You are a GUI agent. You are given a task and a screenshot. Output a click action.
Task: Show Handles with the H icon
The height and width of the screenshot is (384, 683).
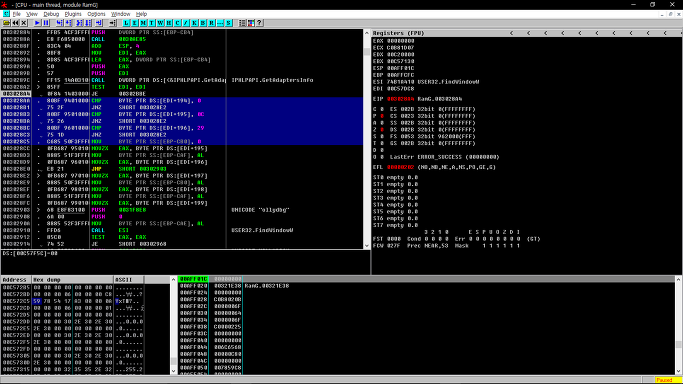click(169, 23)
